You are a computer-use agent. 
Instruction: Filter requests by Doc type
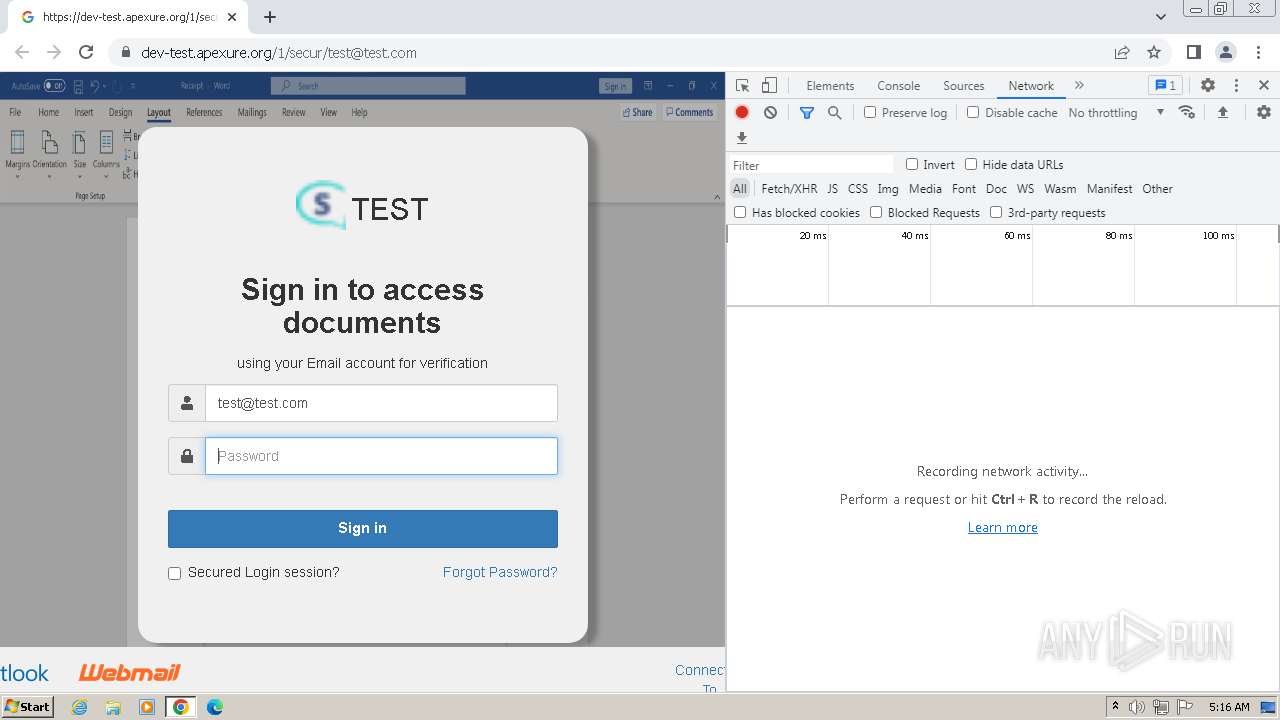996,188
